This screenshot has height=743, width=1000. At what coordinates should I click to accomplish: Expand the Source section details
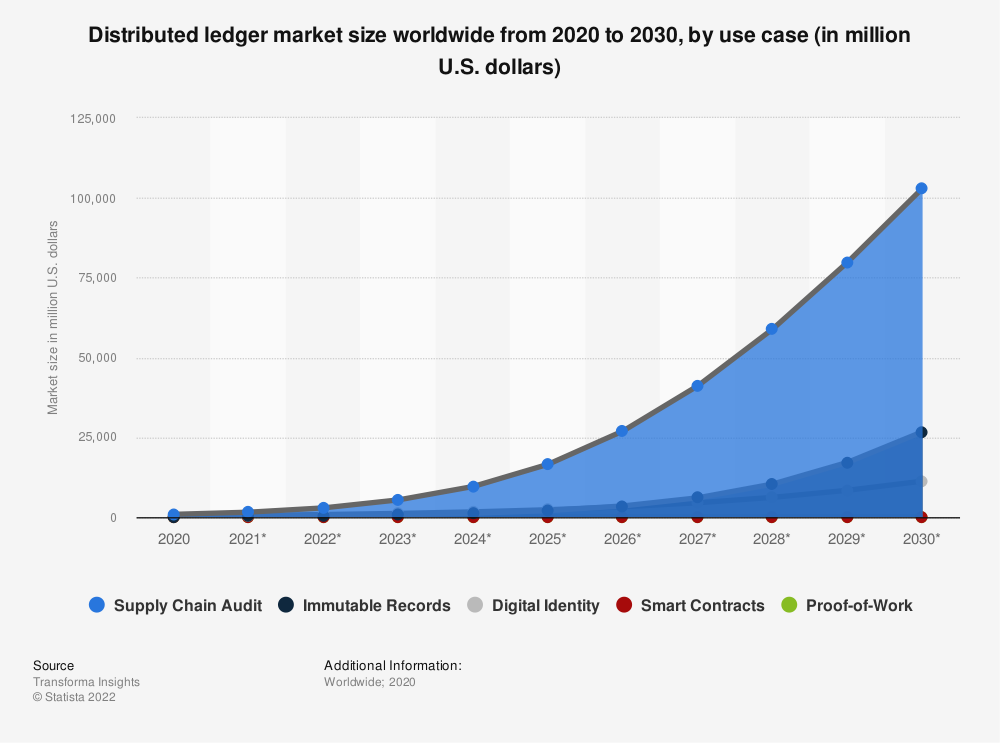(x=54, y=665)
